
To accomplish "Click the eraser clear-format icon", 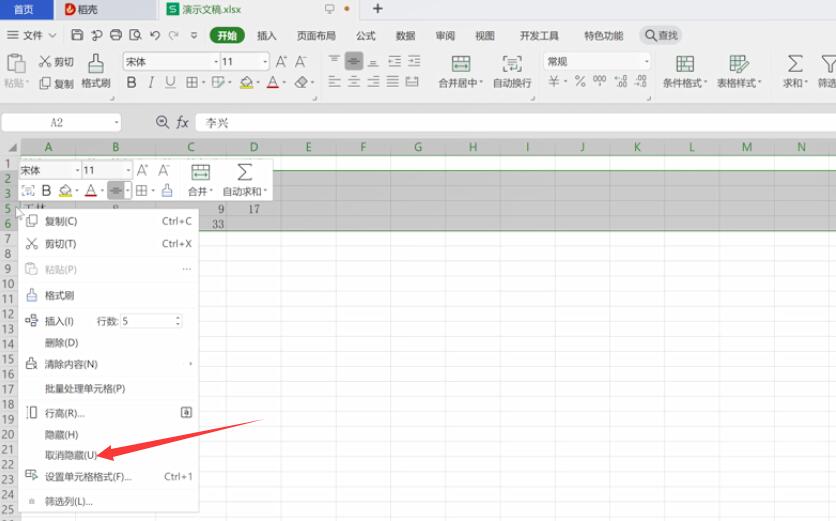I will (x=301, y=82).
